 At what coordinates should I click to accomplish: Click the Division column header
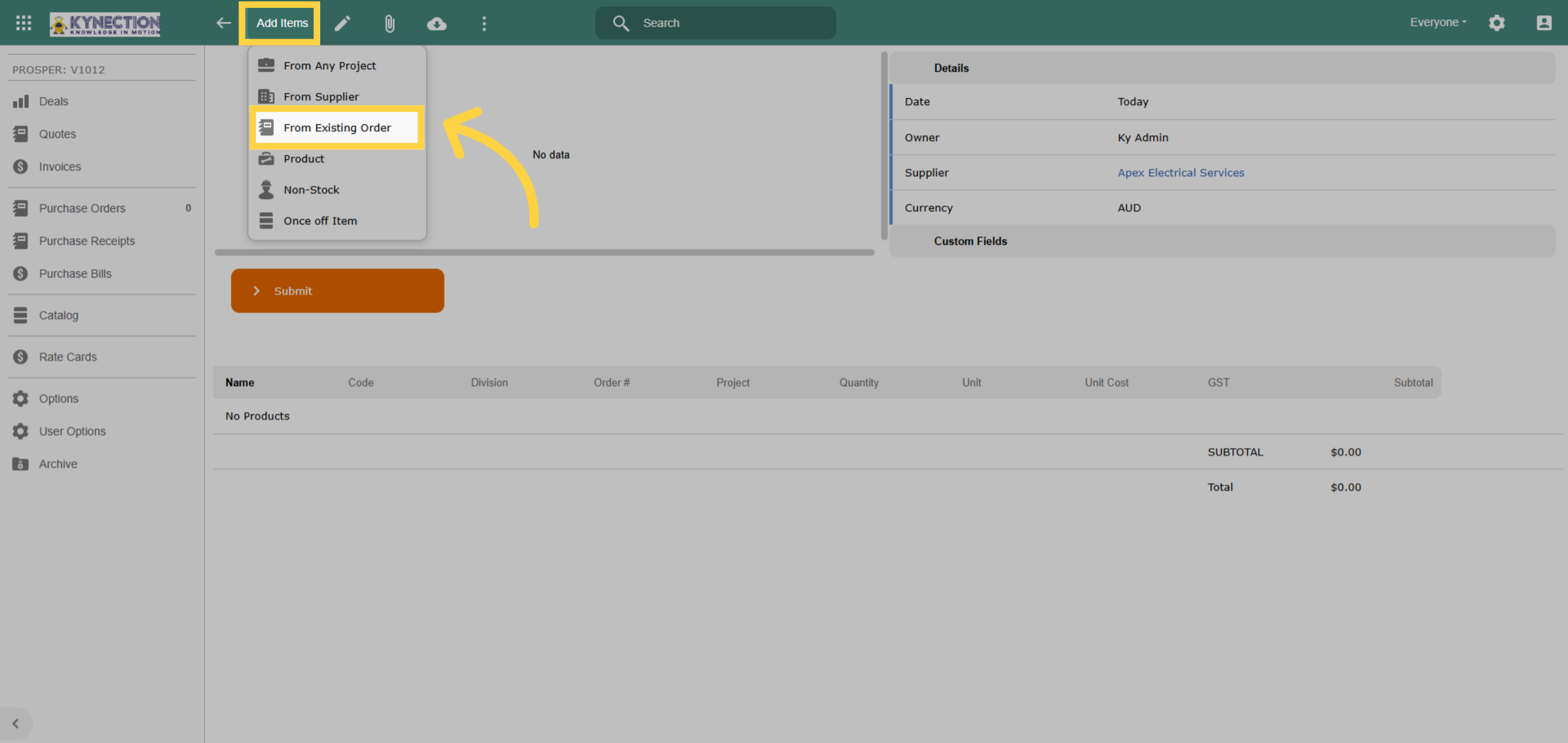point(489,383)
